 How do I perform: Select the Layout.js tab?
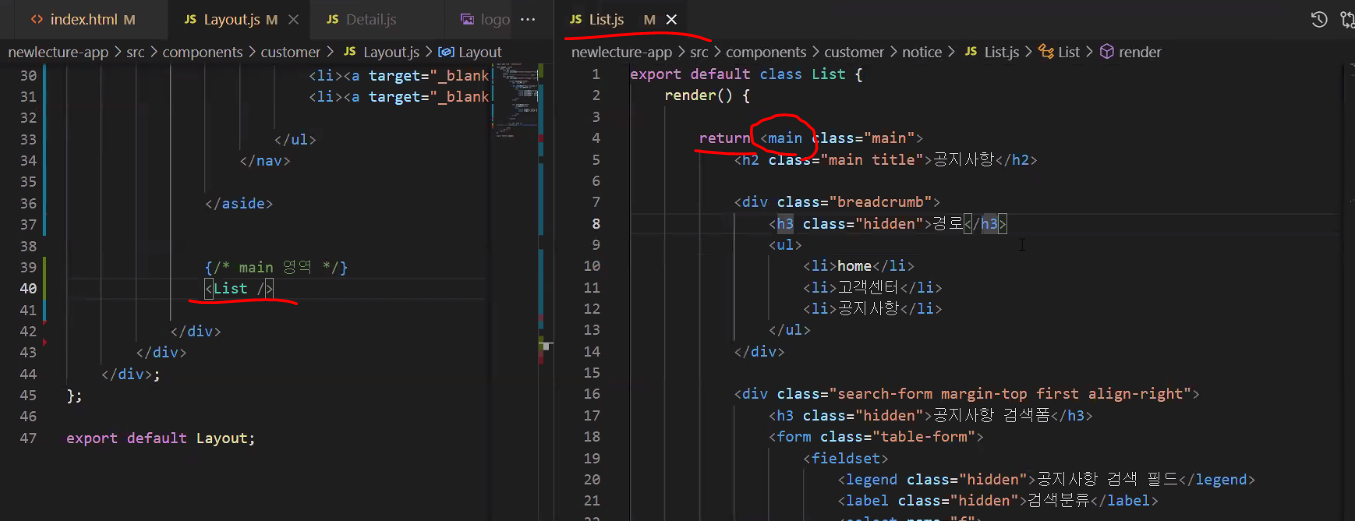tap(238, 20)
